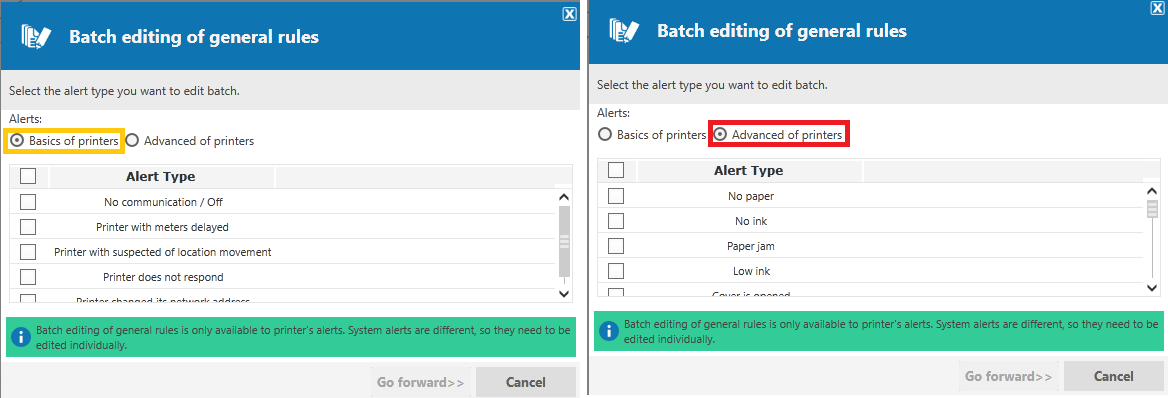The height and width of the screenshot is (398, 1168).
Task: Click the batch editing icon in left dialog header
Action: coord(36,37)
